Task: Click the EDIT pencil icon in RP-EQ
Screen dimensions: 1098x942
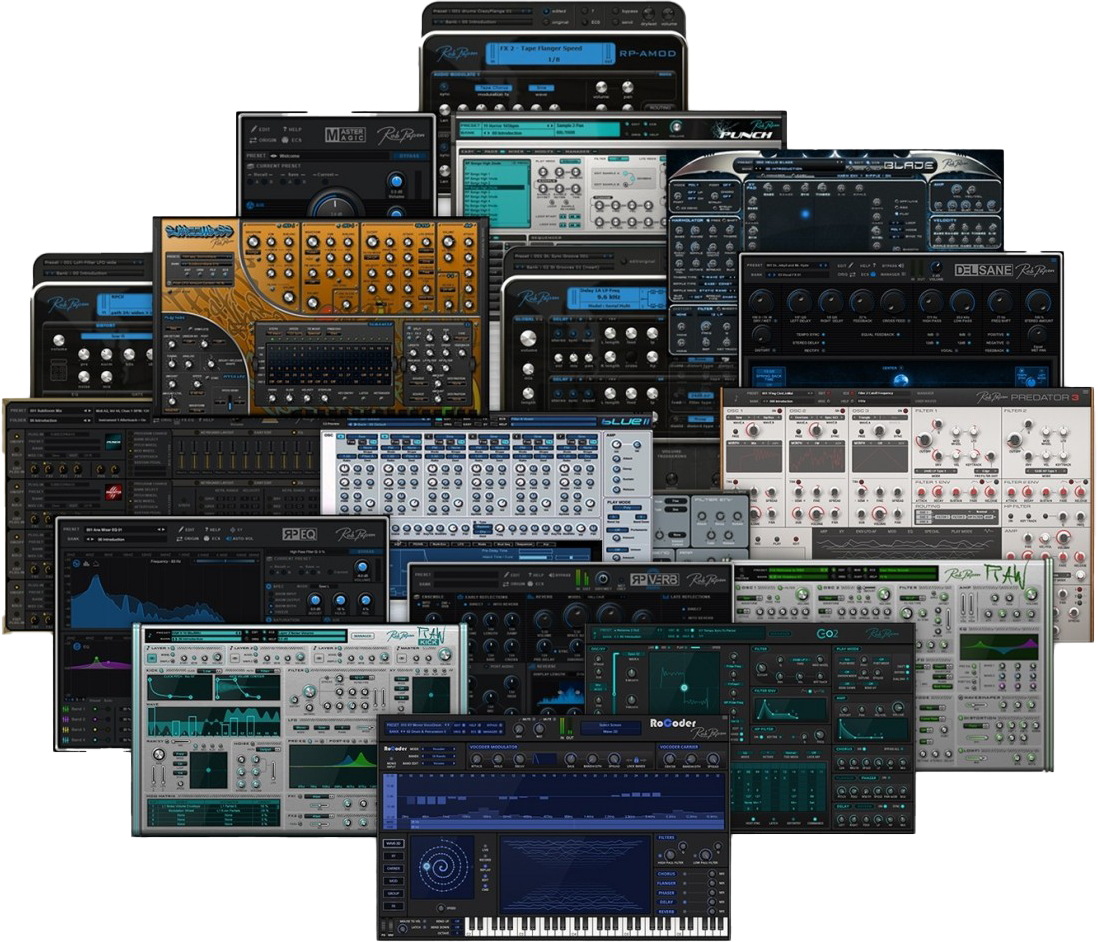Action: (183, 529)
